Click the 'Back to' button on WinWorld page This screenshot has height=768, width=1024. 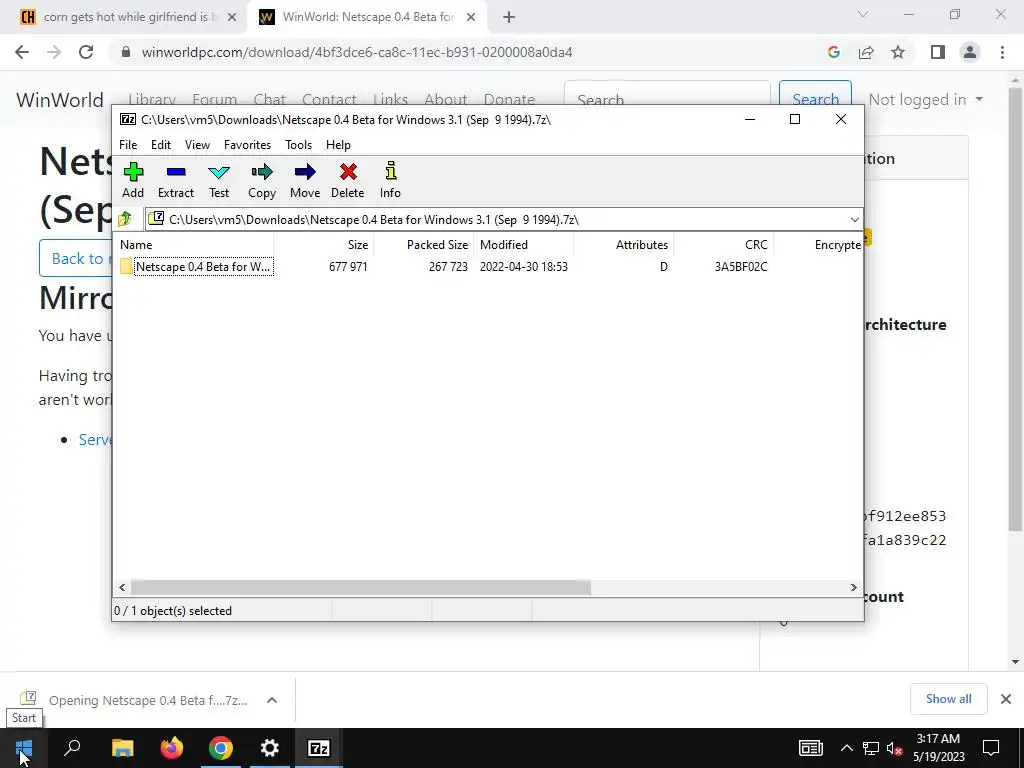(x=76, y=259)
